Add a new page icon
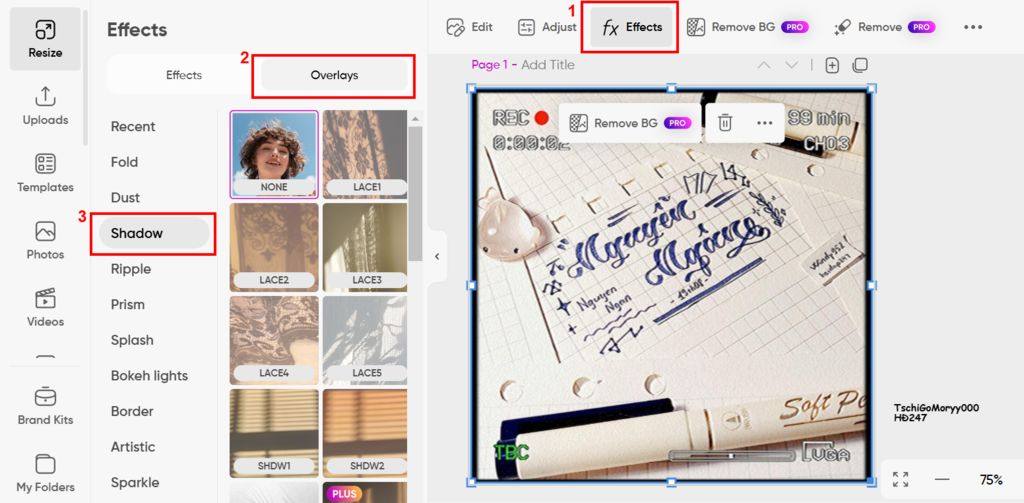Image resolution: width=1024 pixels, height=503 pixels. coord(832,65)
